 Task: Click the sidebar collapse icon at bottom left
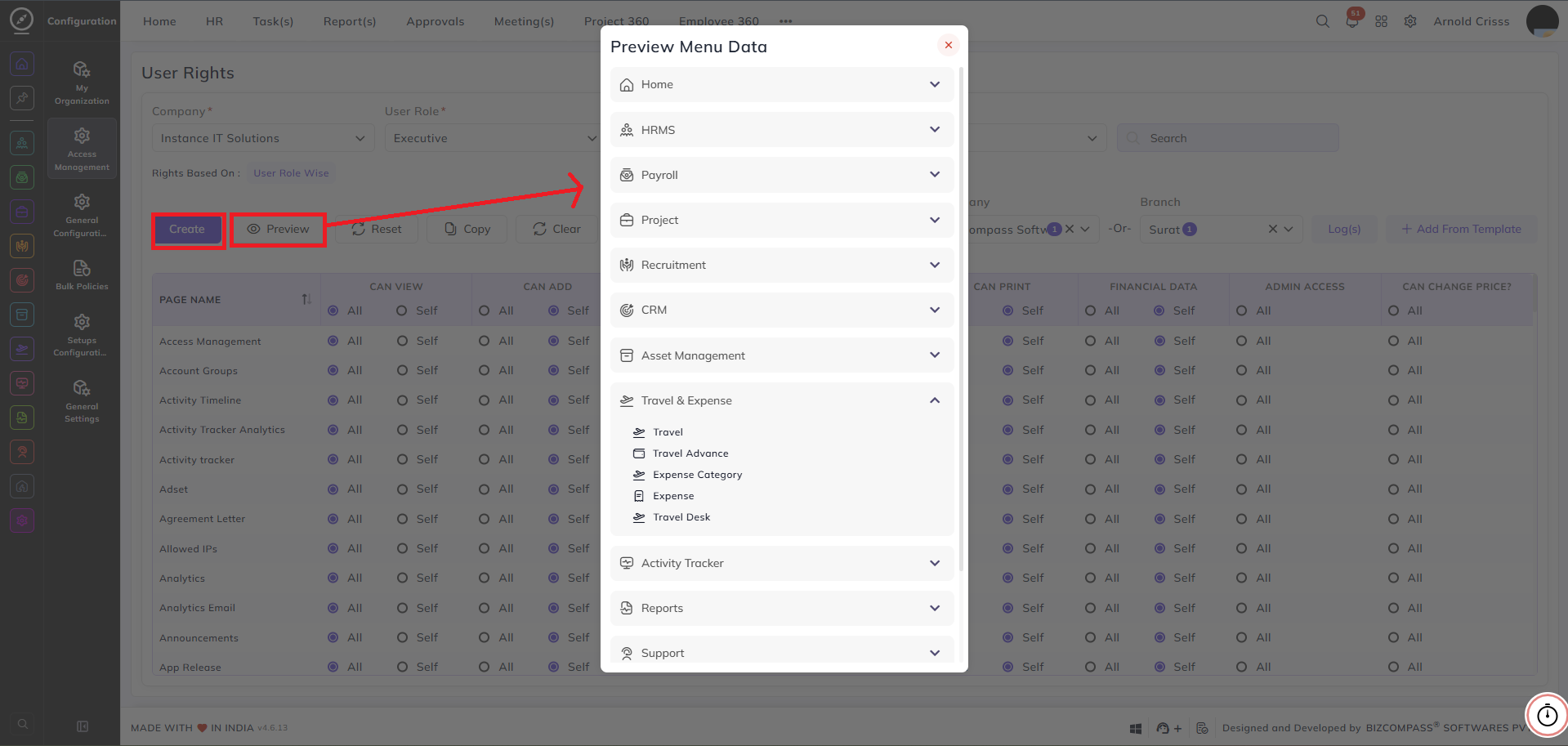tap(82, 726)
